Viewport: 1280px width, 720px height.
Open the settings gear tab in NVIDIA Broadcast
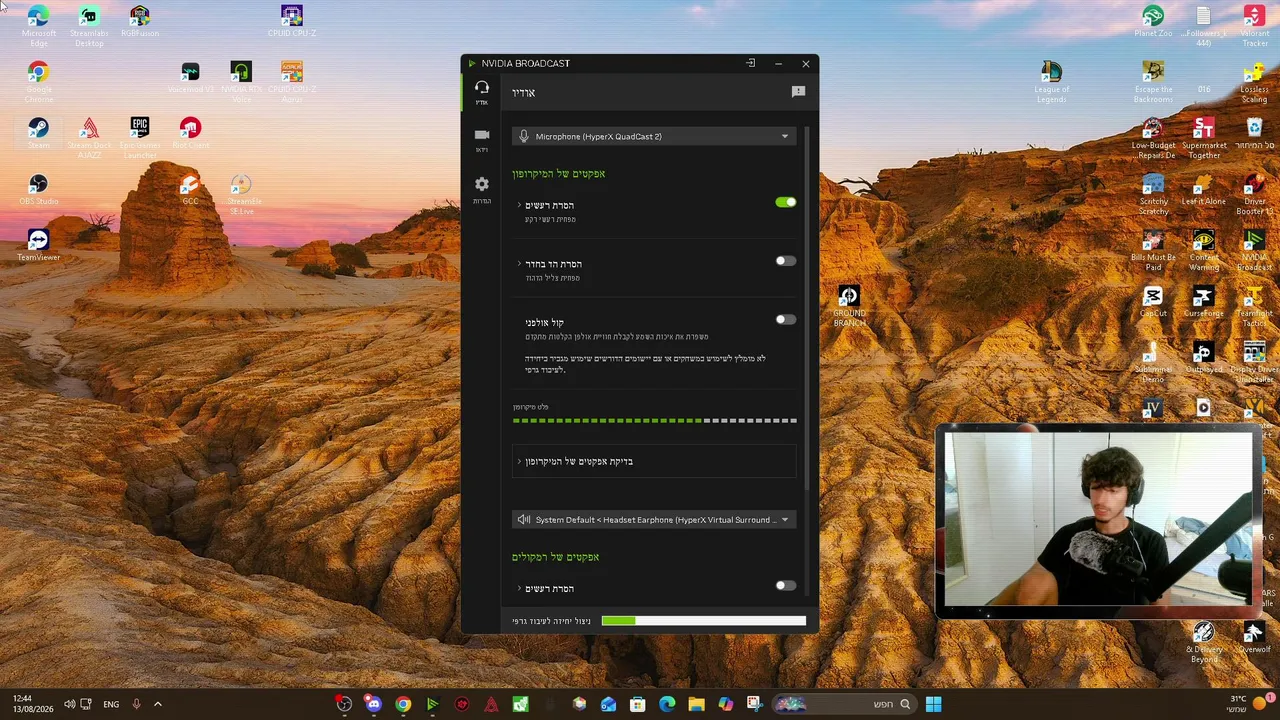(x=482, y=189)
